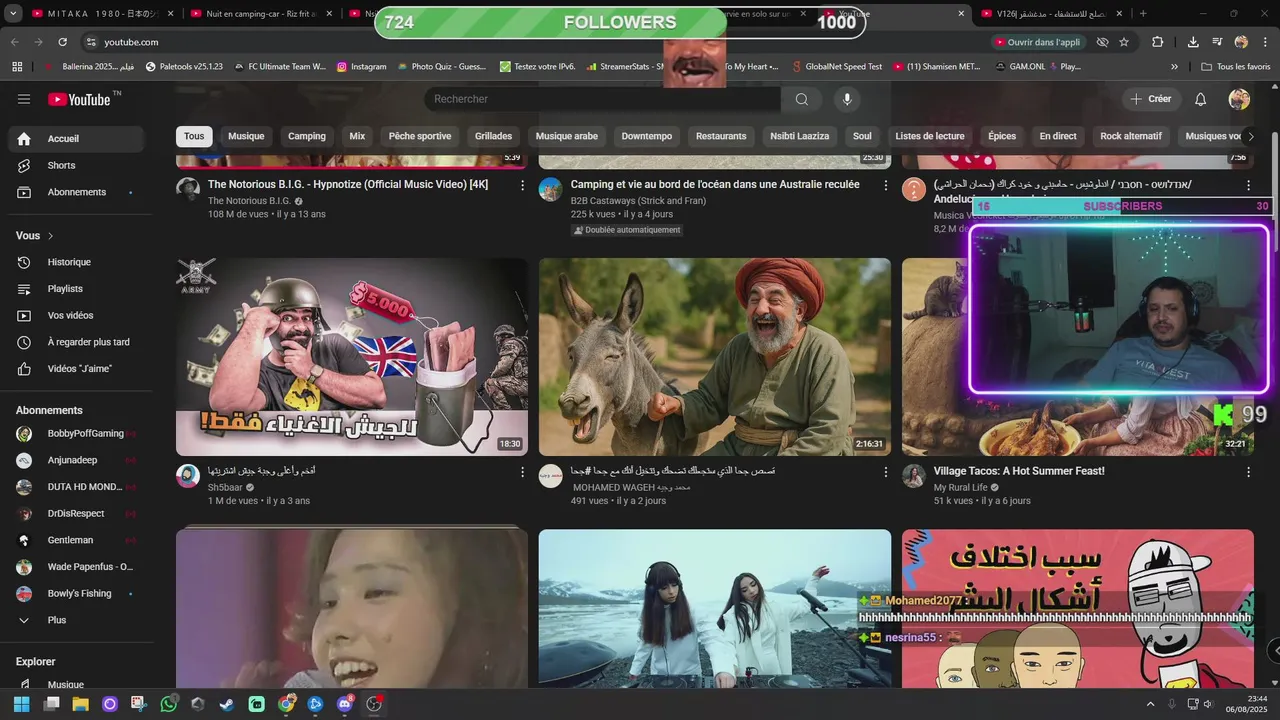Select the Camping filter chip
Viewport: 1280px width, 720px height.
(x=307, y=136)
